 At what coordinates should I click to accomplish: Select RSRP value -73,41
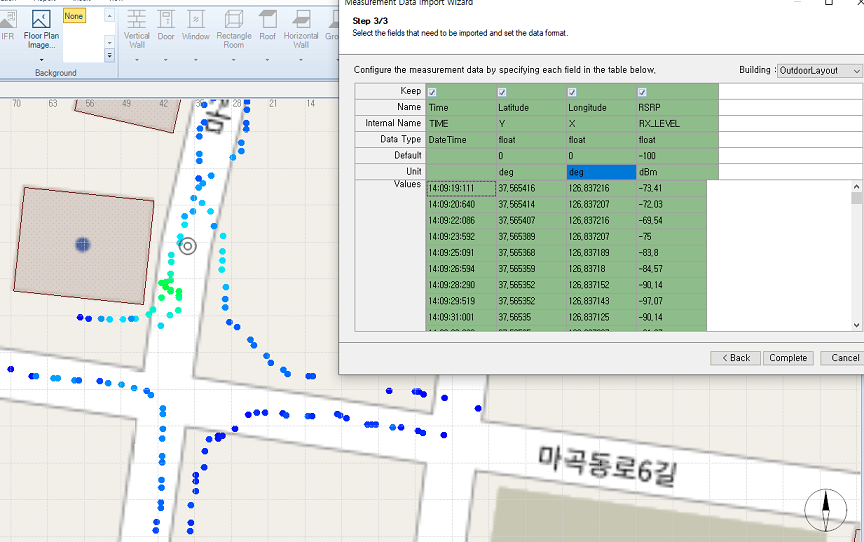coord(671,188)
